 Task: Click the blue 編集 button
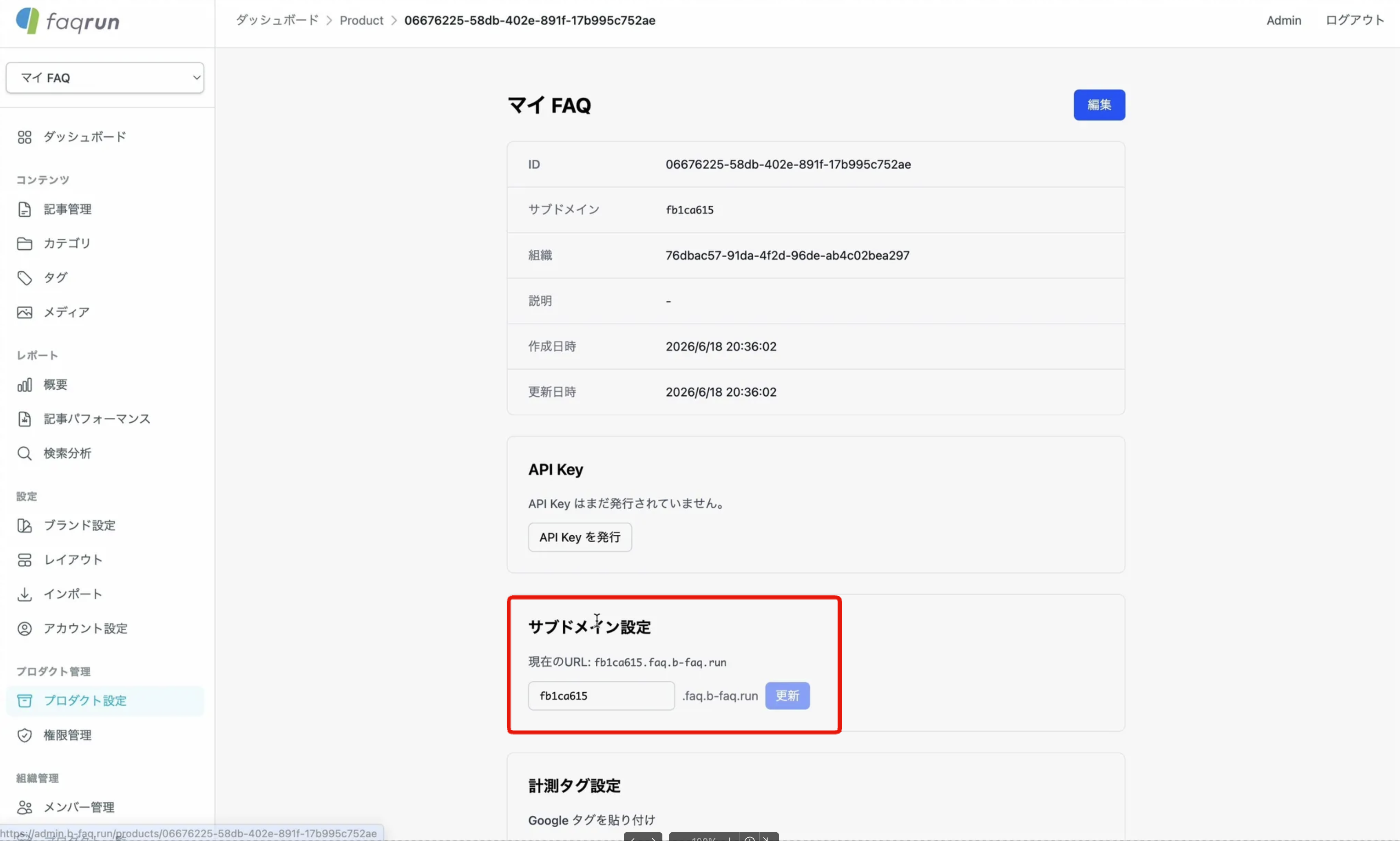click(x=1099, y=105)
